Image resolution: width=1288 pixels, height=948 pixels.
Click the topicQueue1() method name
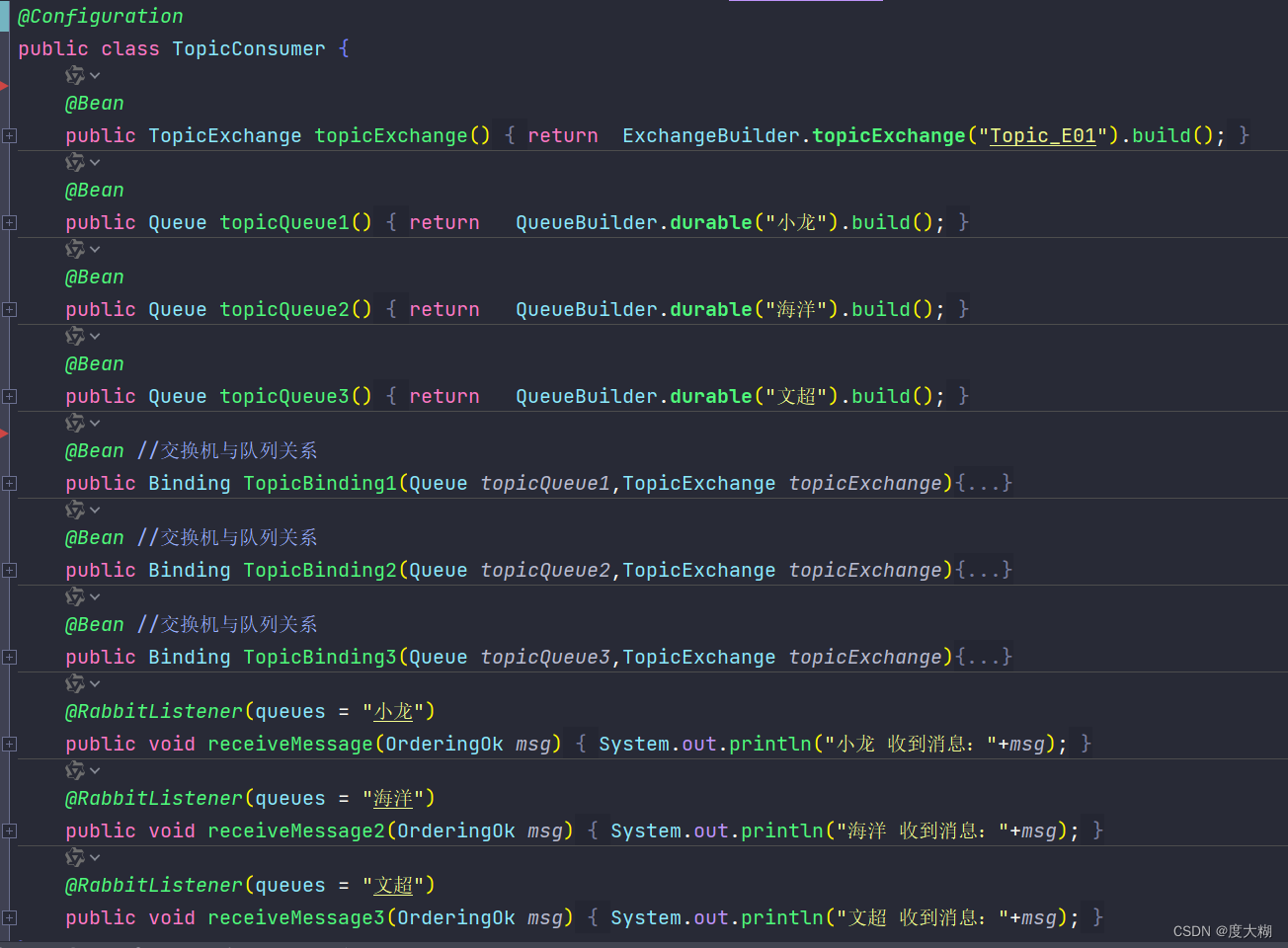[284, 222]
